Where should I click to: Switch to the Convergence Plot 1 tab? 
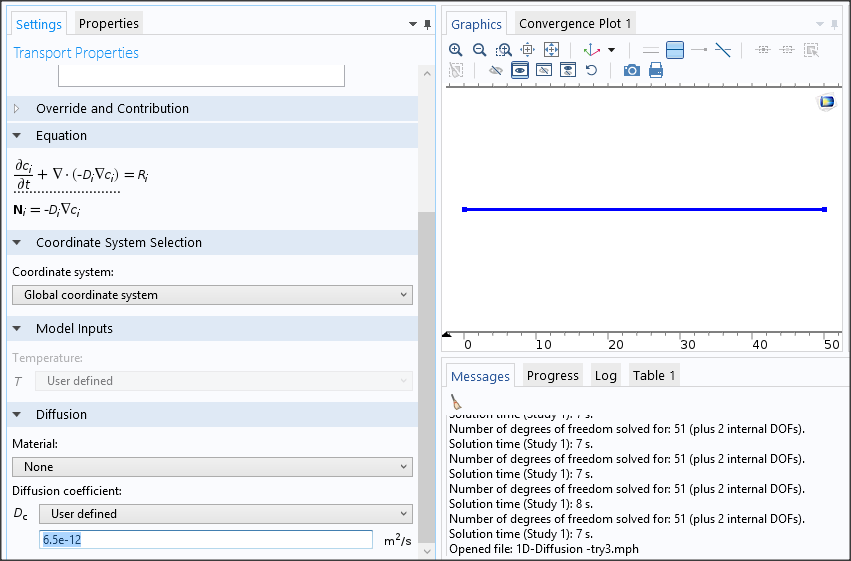(x=574, y=23)
